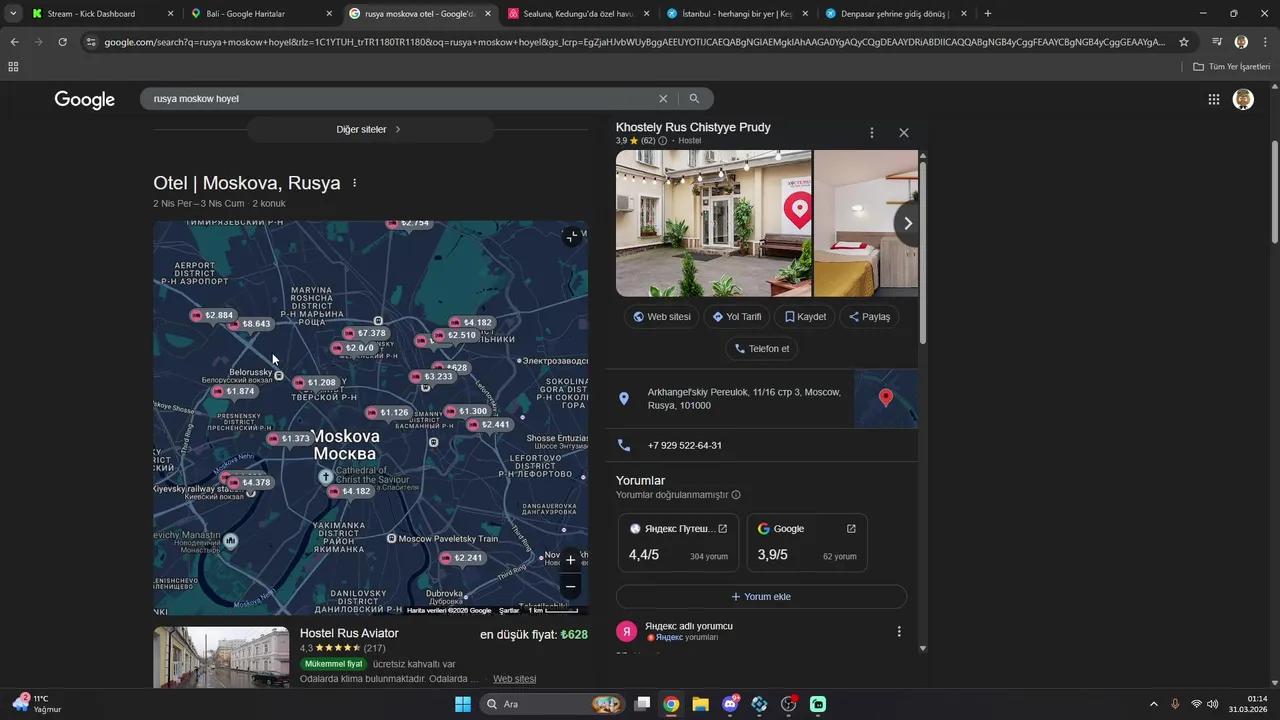1280x720 pixels.
Task: Click the 2 Nis Per–3 Nis Cum dates text
Action: [x=199, y=203]
